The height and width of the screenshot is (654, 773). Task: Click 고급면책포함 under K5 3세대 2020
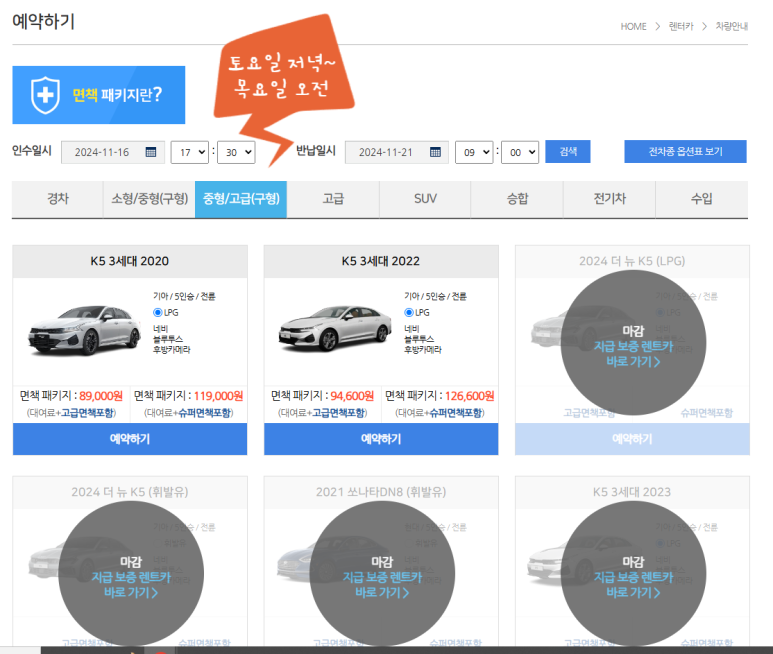[x=87, y=413]
